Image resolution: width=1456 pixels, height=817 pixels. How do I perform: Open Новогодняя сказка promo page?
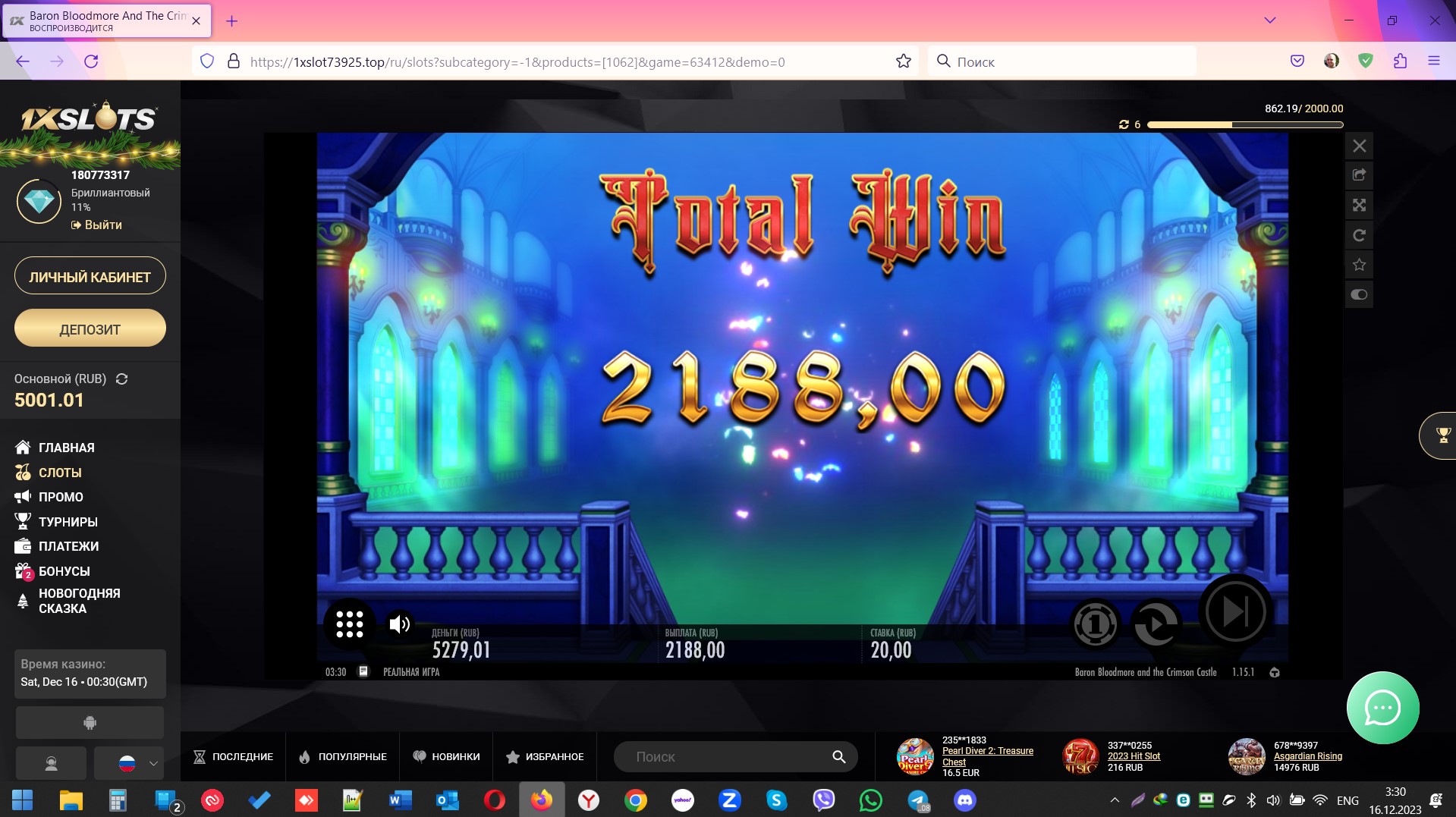pos(68,601)
